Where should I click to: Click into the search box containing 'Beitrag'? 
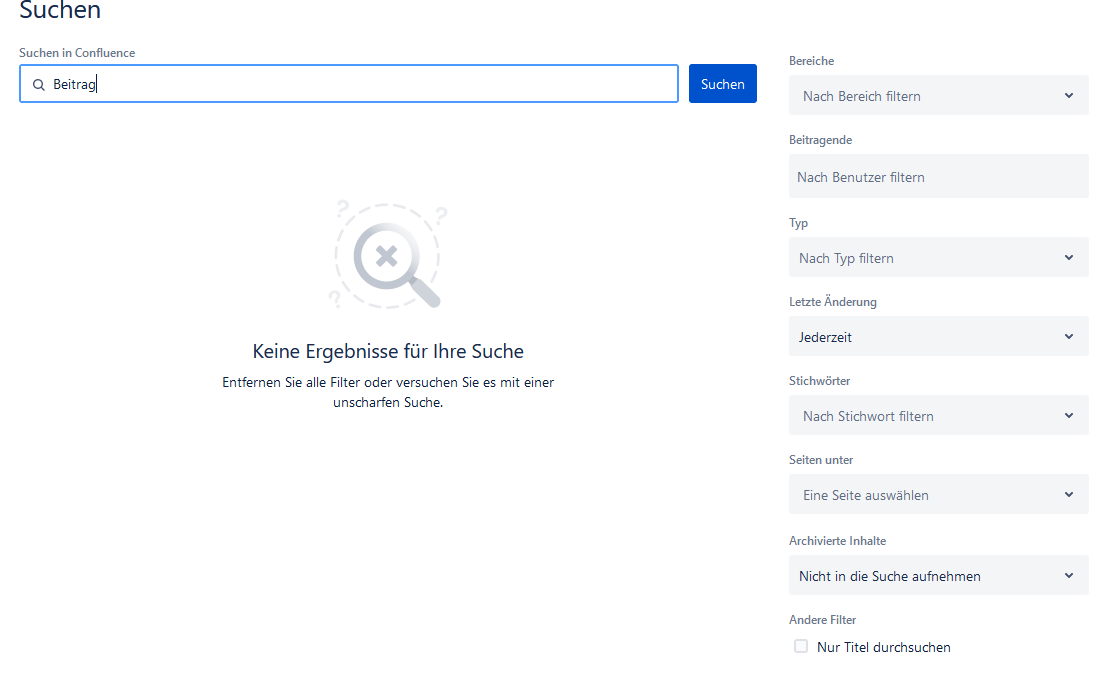(349, 84)
